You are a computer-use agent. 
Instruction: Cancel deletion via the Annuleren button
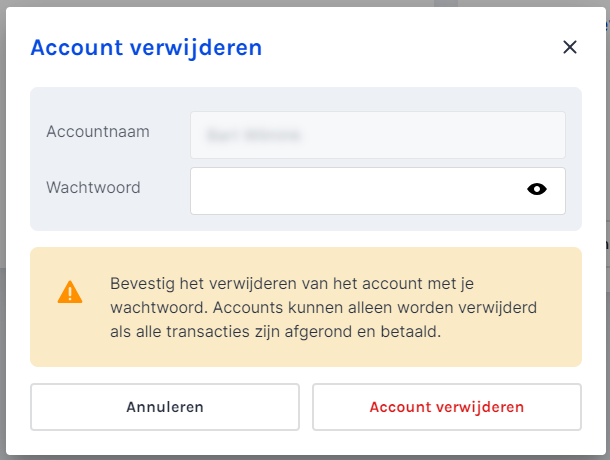click(x=165, y=407)
